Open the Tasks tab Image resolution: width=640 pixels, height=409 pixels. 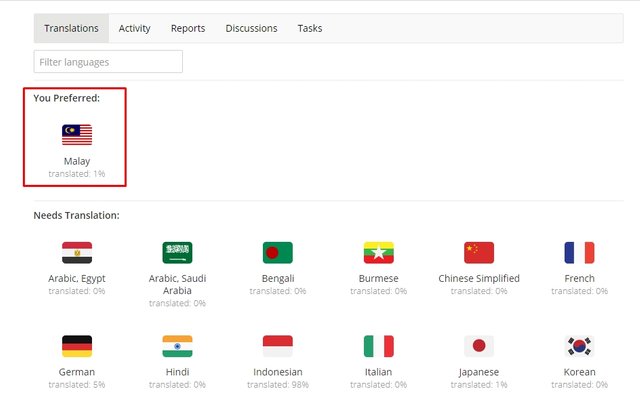[310, 28]
